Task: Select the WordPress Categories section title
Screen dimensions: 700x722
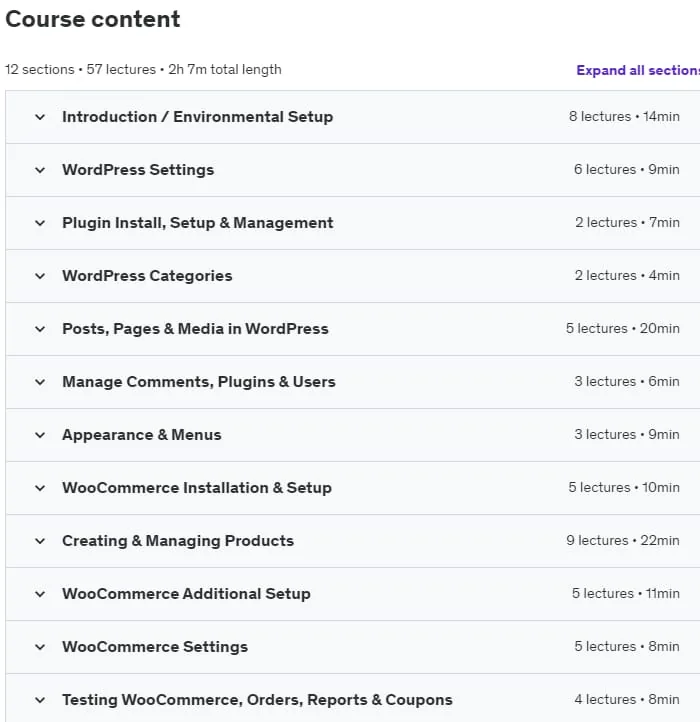Action: point(147,276)
